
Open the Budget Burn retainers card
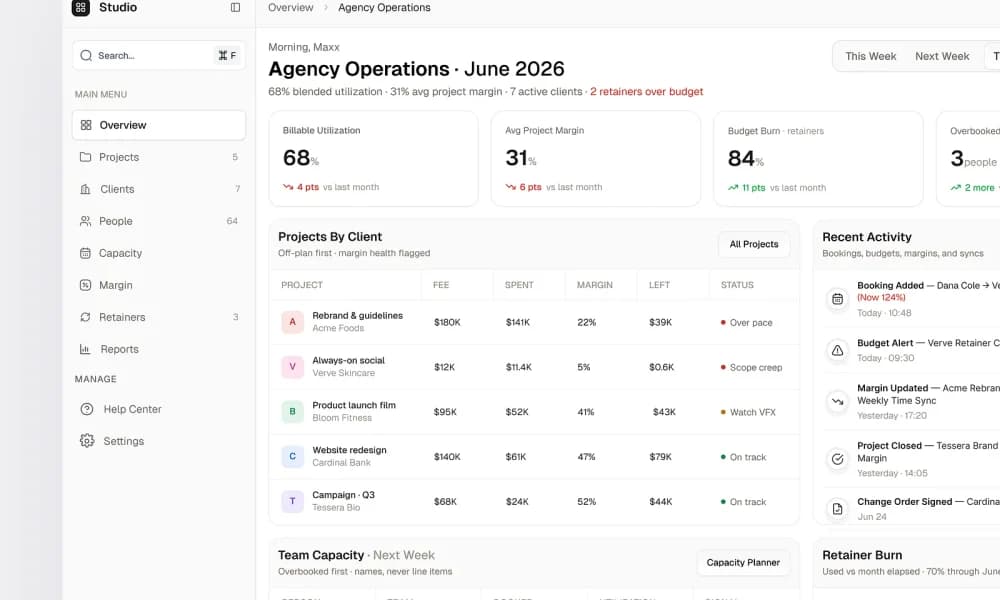(x=818, y=159)
